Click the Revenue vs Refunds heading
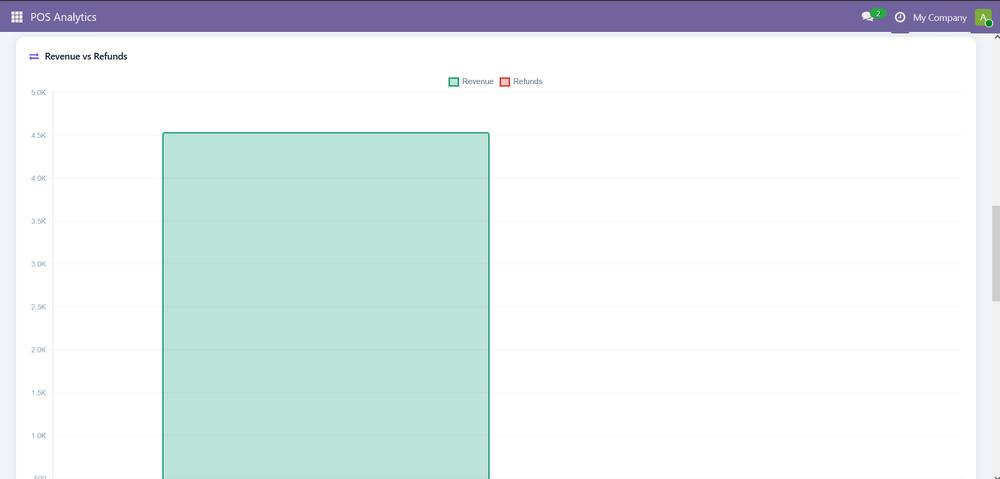This screenshot has height=479, width=1000. click(x=86, y=57)
